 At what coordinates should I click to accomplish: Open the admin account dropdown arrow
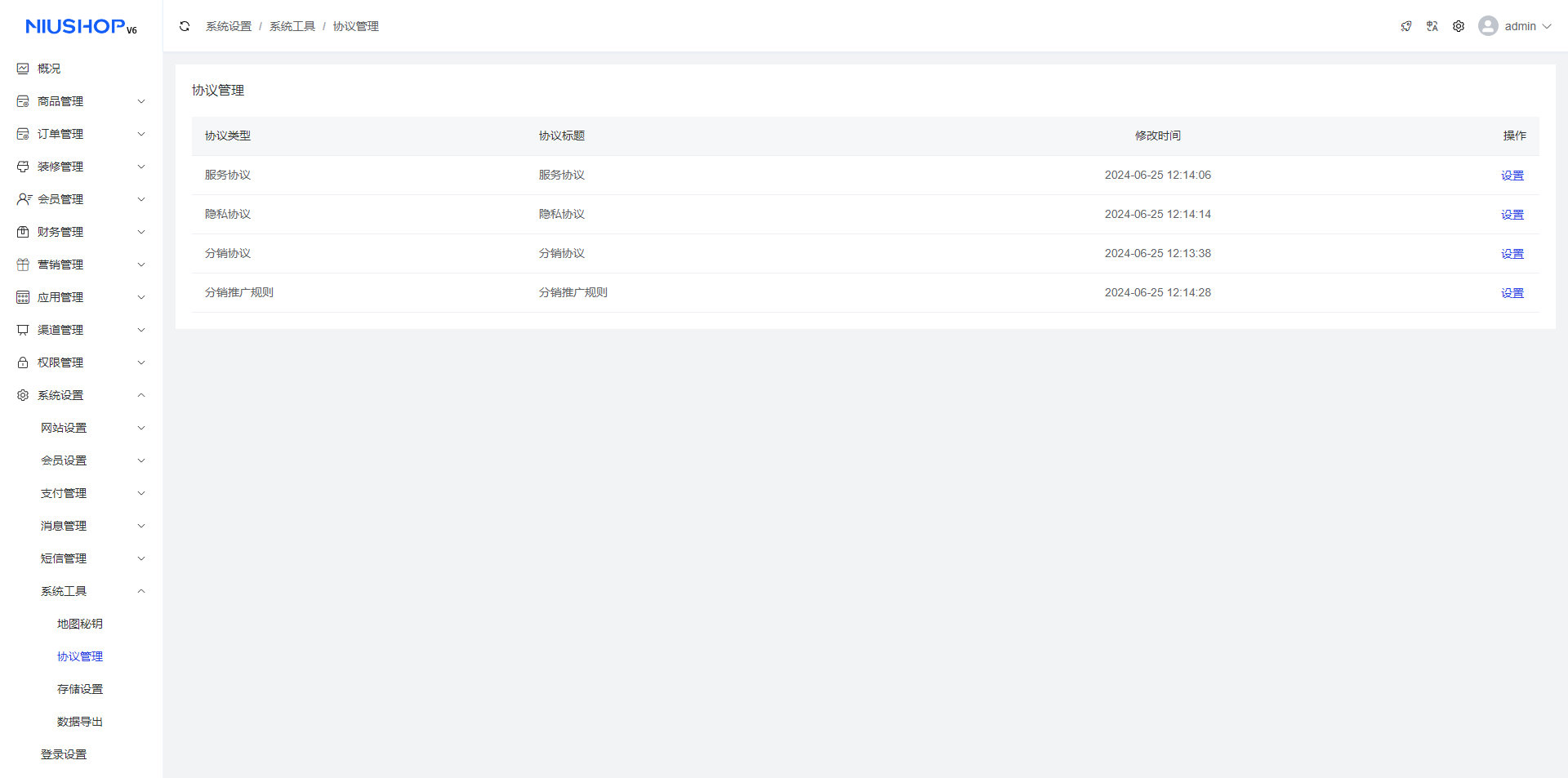point(1546,26)
